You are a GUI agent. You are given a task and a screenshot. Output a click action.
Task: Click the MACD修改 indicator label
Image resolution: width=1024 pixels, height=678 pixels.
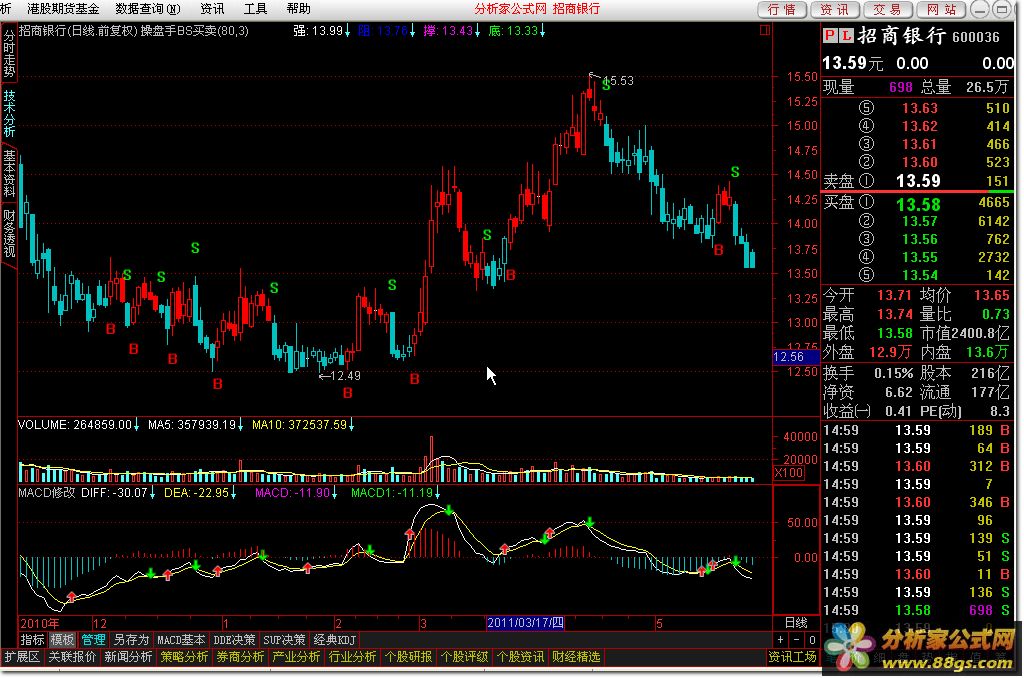coord(46,493)
